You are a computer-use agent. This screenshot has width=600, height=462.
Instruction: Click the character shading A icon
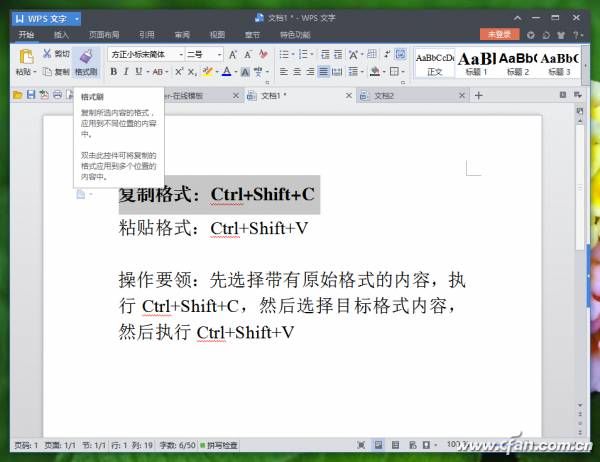pos(245,72)
